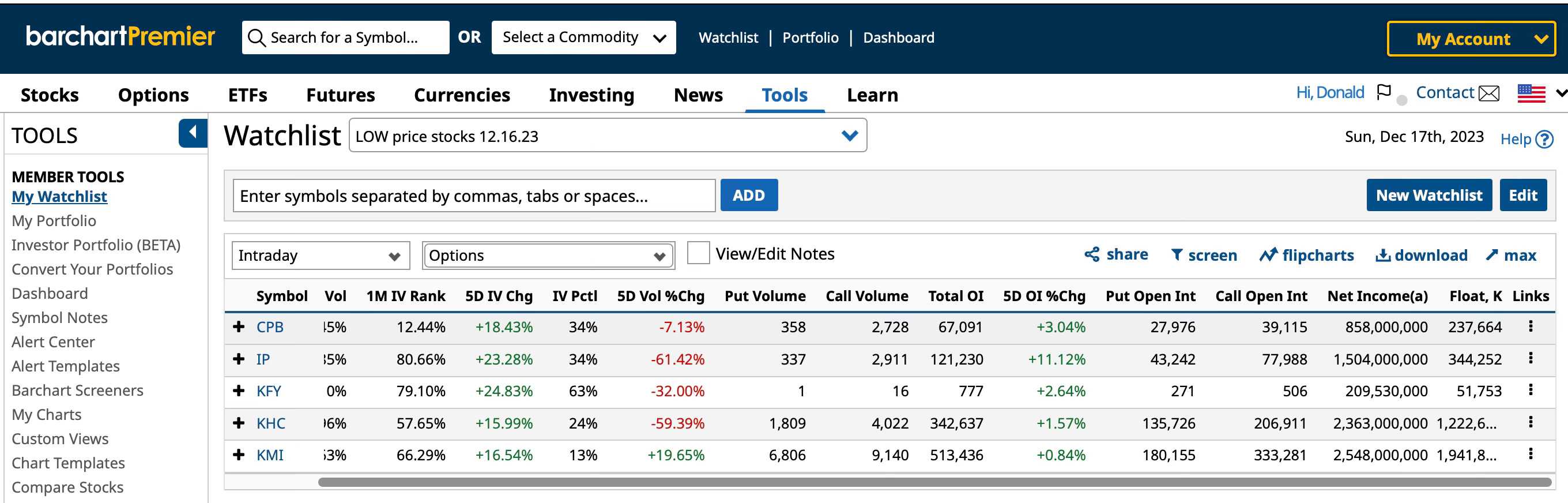Open the Stocks menu
Image resolution: width=1568 pixels, height=503 pixels.
click(x=50, y=95)
